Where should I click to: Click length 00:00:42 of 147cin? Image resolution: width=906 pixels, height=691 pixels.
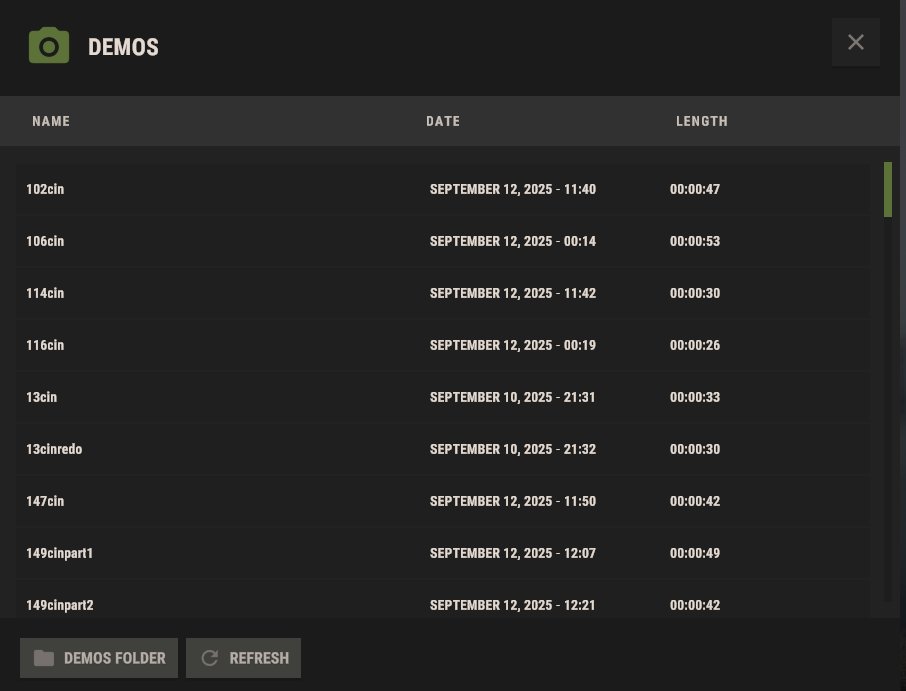click(x=695, y=501)
